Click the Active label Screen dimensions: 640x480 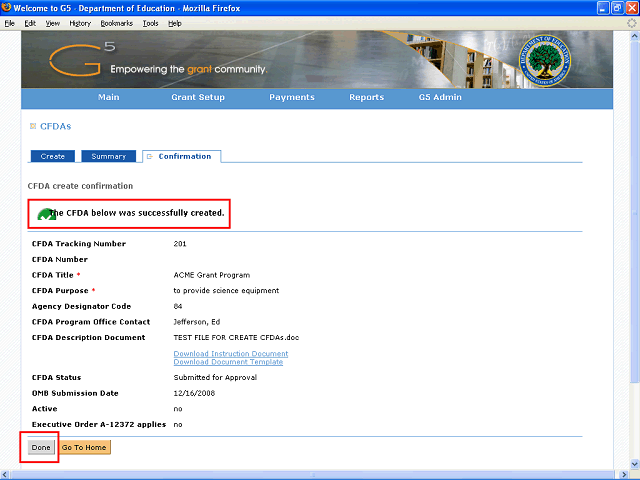click(x=44, y=409)
